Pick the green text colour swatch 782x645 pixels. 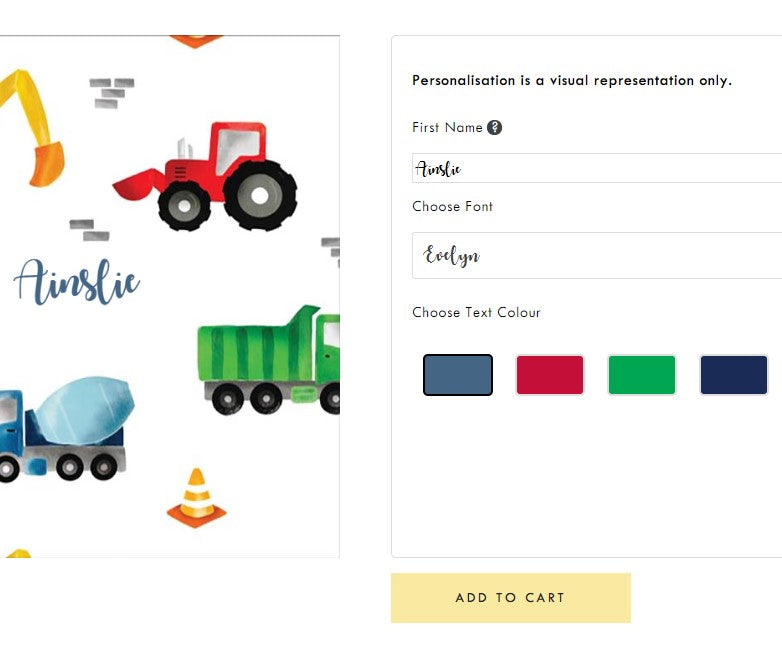[x=642, y=375]
